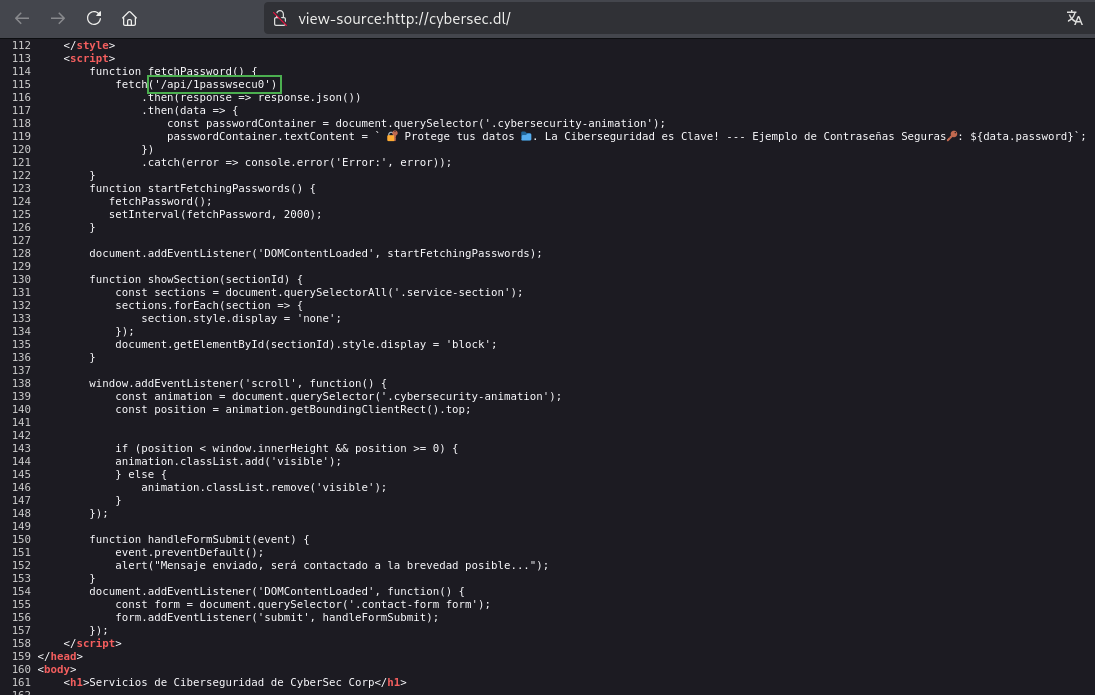Click the alert 'Mensaje enviado' line
This screenshot has width=1095, height=695.
[332, 566]
